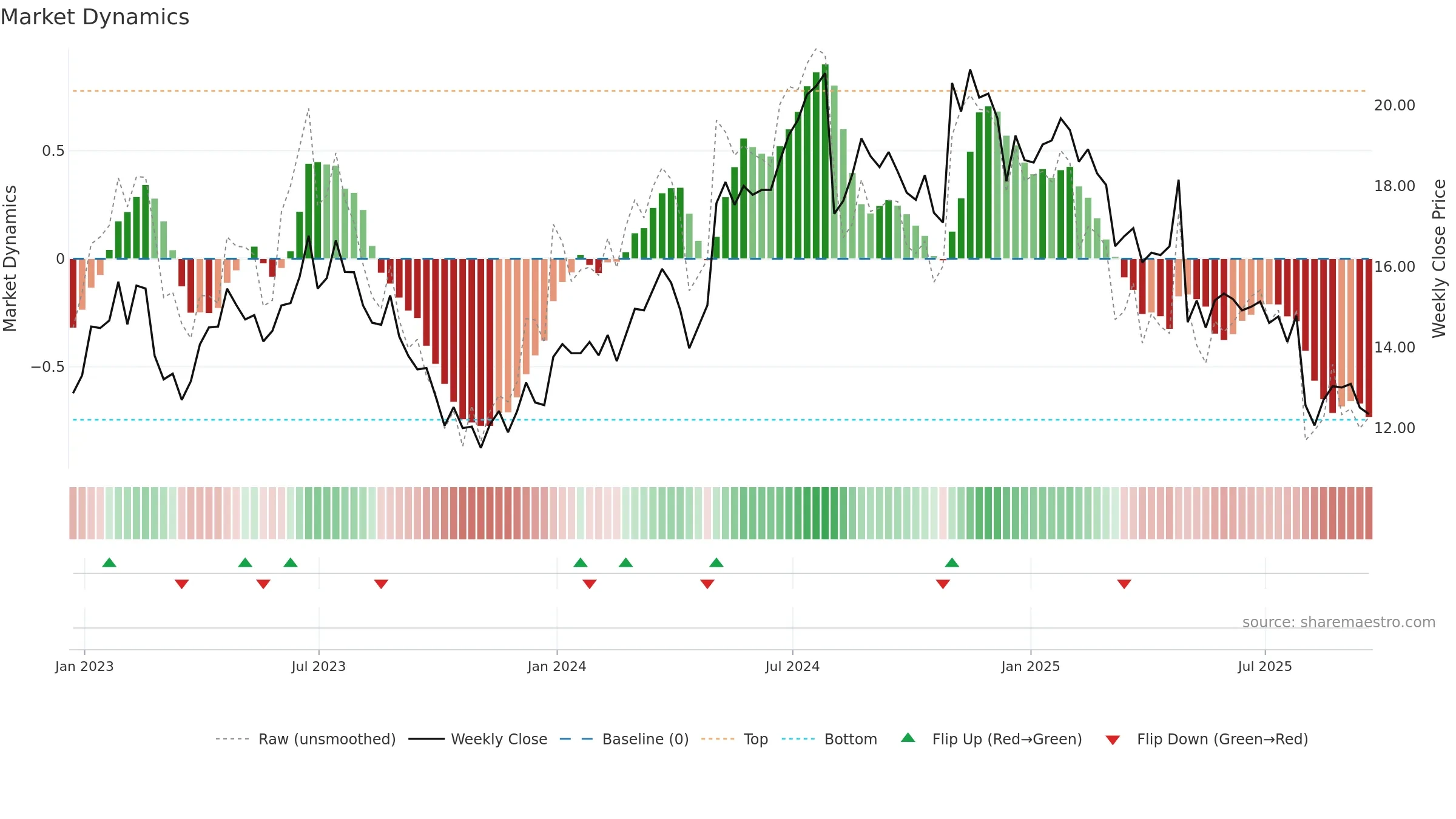Click the green triangle icon in legend

[908, 738]
